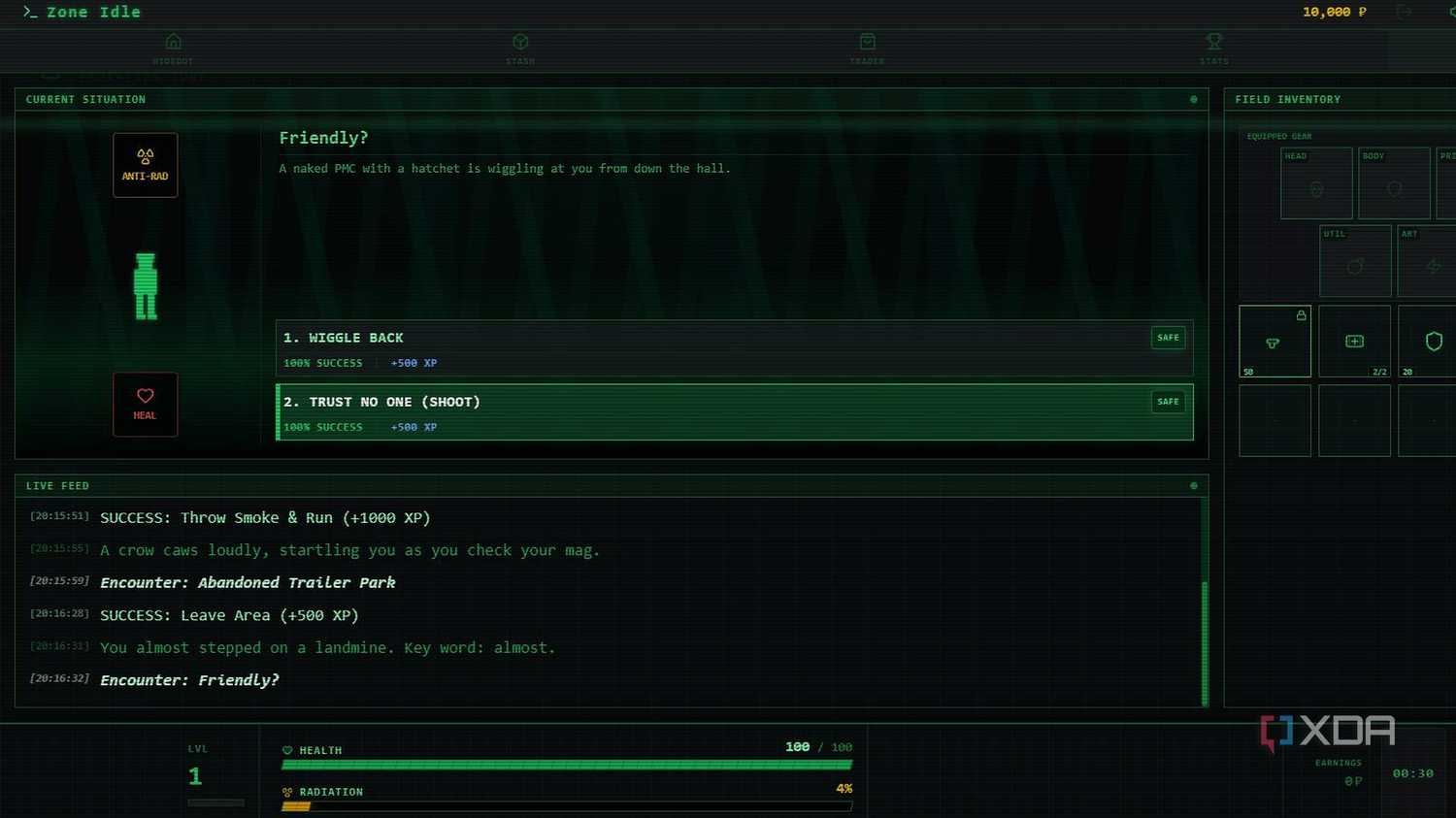
Task: Click the Live Feed panel status dot
Action: [1194, 485]
